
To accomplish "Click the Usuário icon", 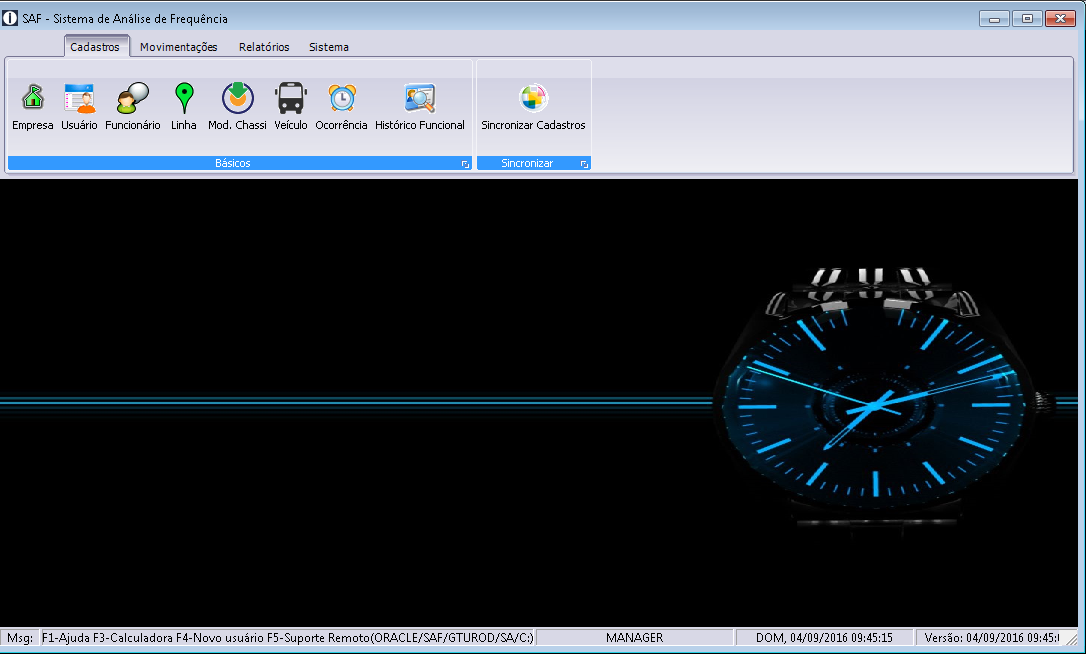I will coord(79,98).
